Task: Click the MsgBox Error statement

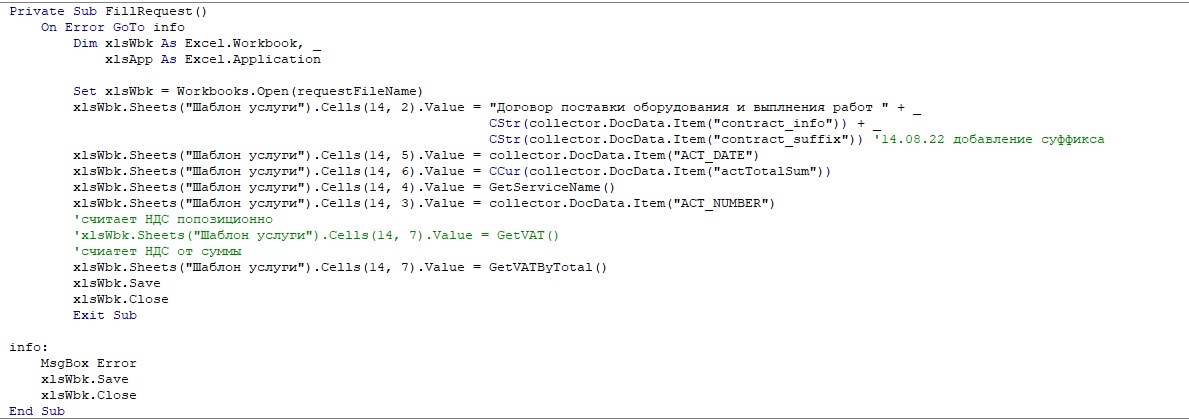Action: [x=88, y=363]
